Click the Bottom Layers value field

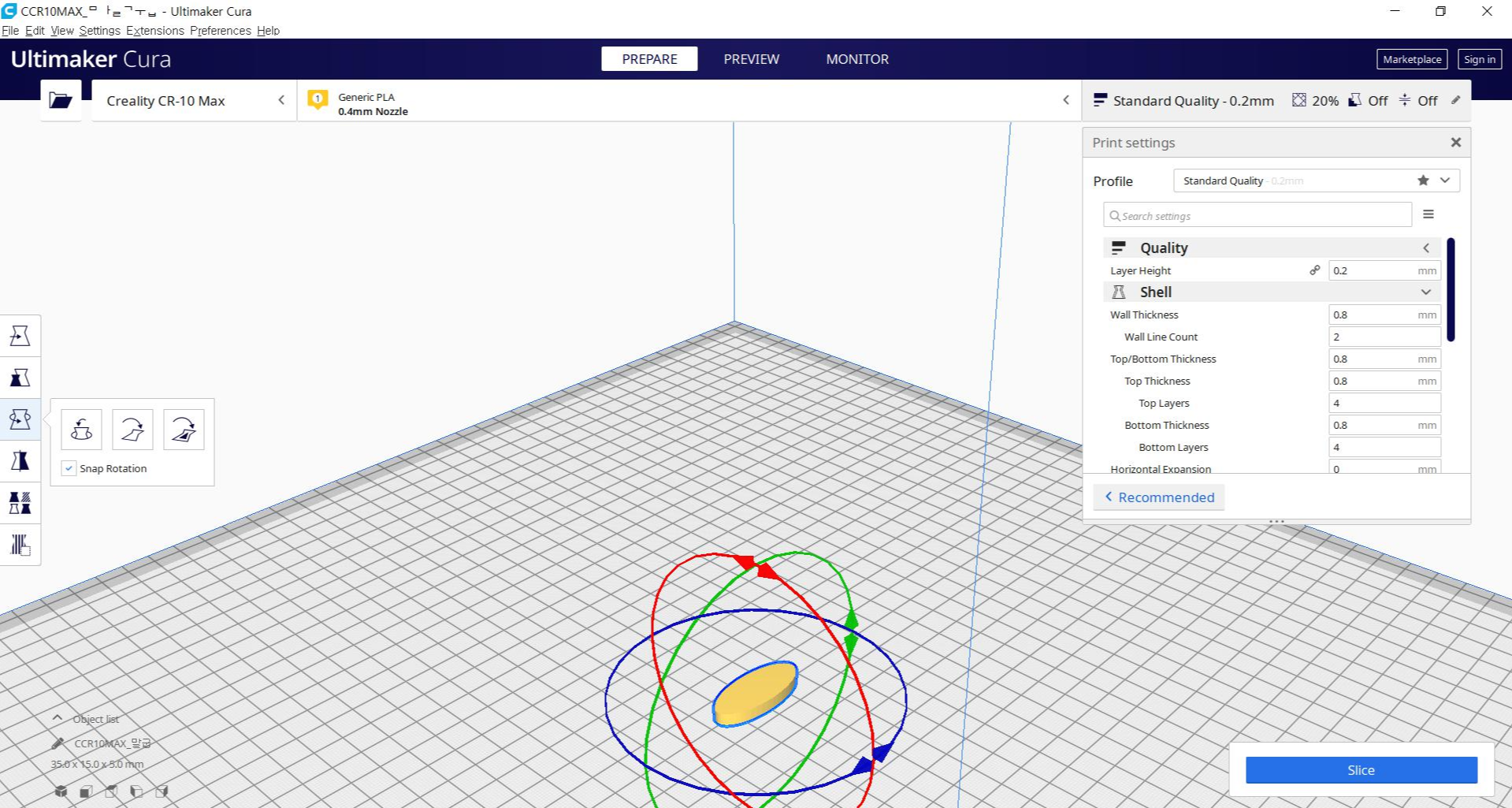pyautogui.click(x=1384, y=447)
